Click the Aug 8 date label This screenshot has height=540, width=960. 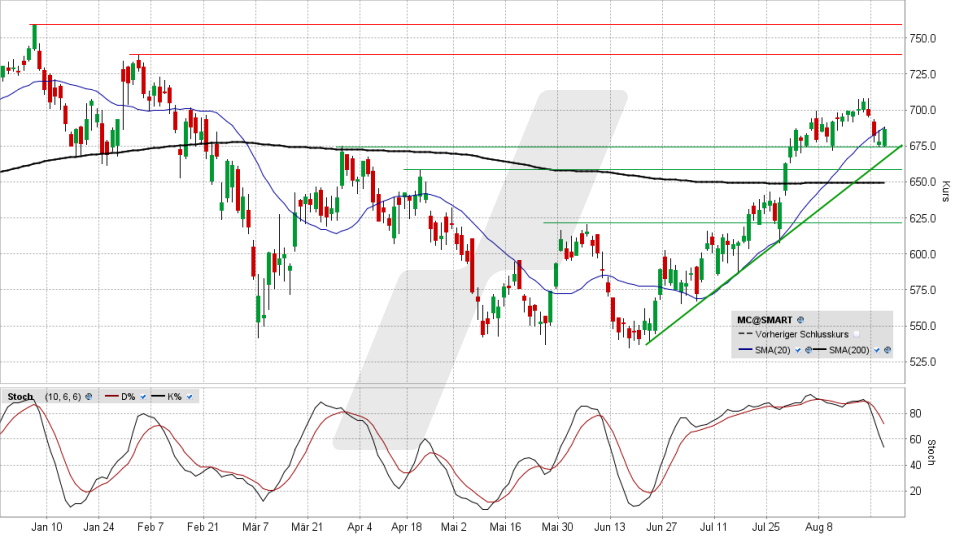tap(819, 527)
